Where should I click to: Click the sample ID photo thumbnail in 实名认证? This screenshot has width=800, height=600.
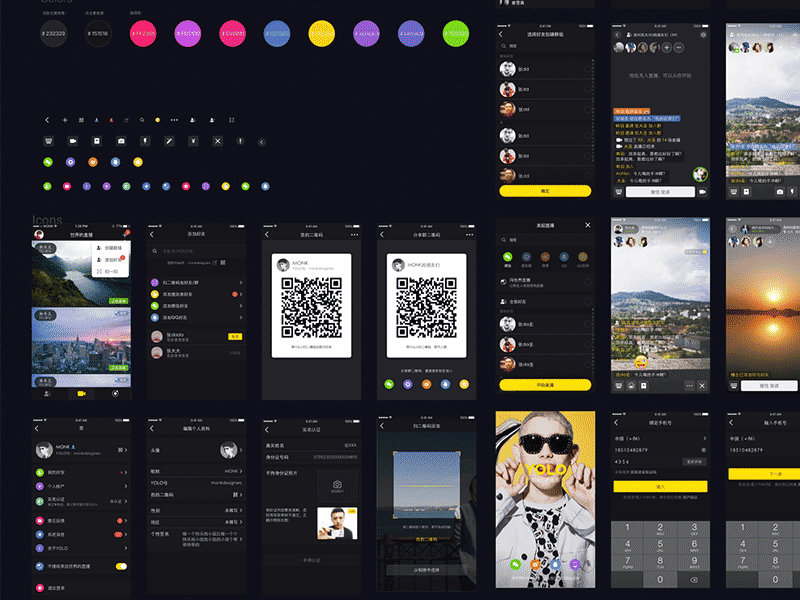click(337, 523)
